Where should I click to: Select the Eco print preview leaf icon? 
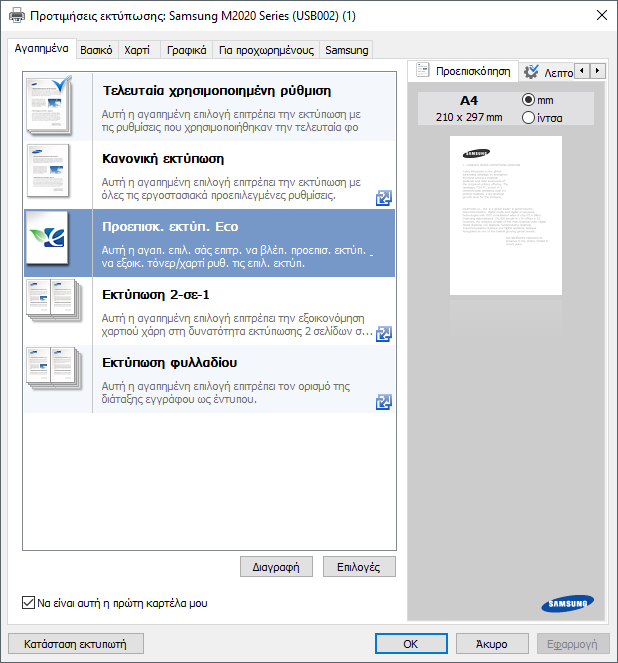(x=47, y=238)
